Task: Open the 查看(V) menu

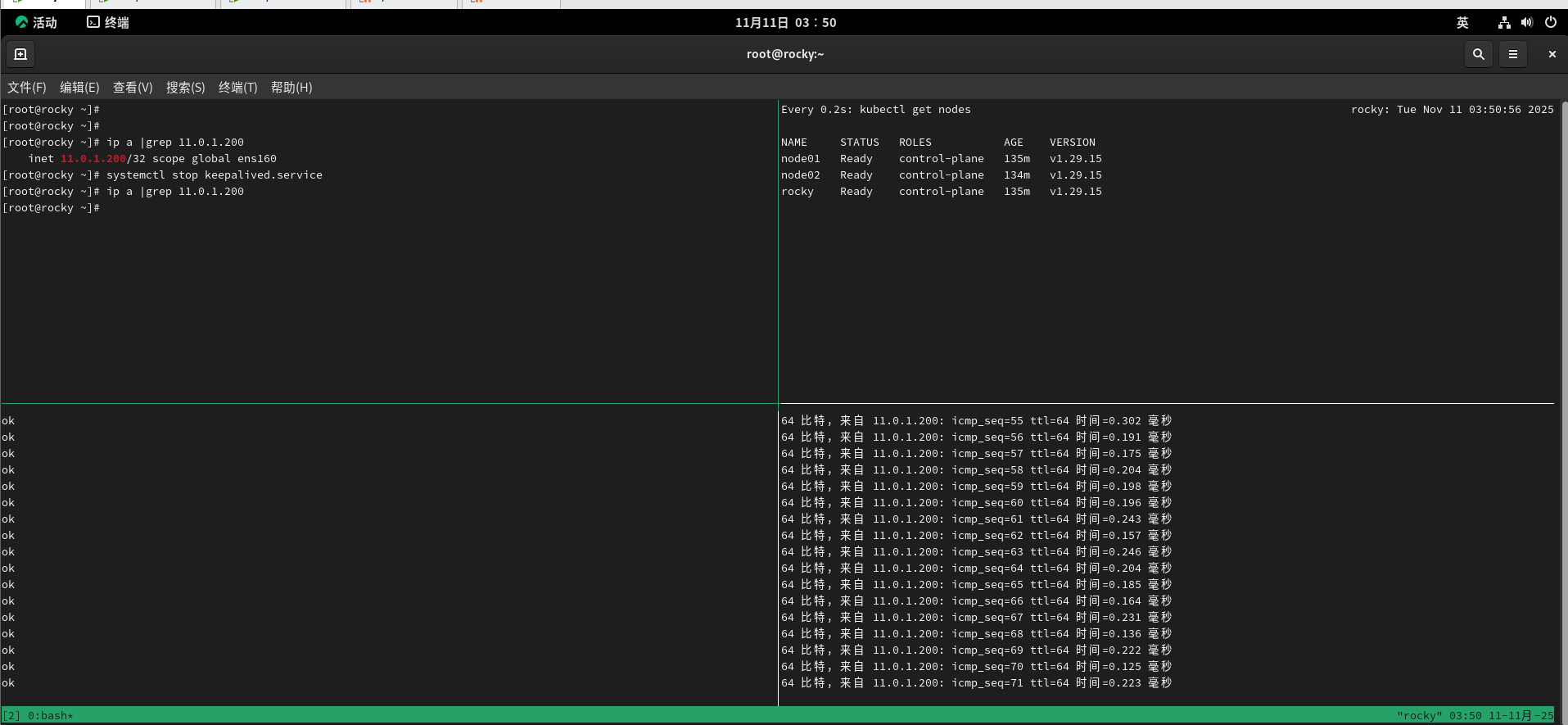Action: 133,88
